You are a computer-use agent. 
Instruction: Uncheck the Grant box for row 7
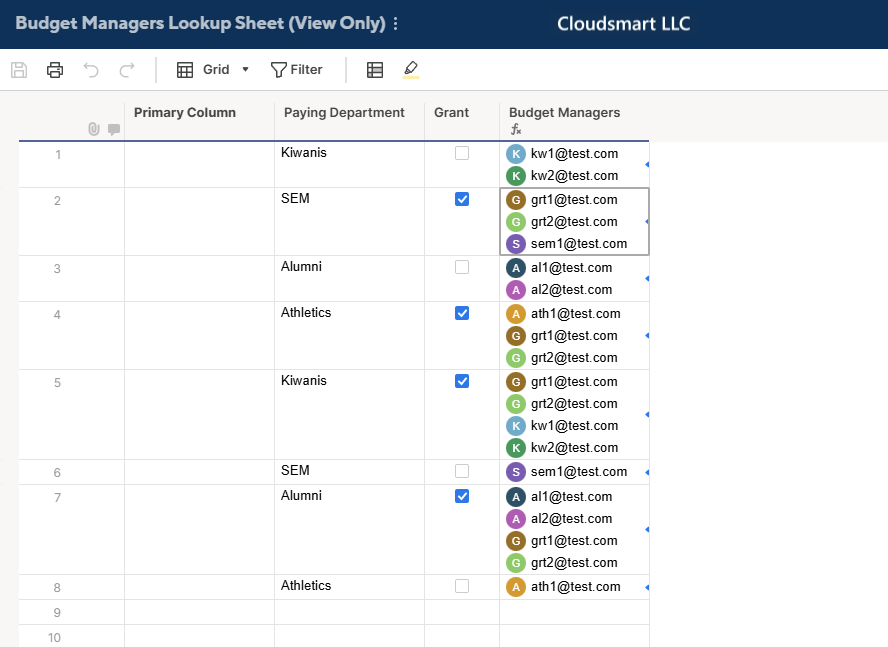coord(462,496)
